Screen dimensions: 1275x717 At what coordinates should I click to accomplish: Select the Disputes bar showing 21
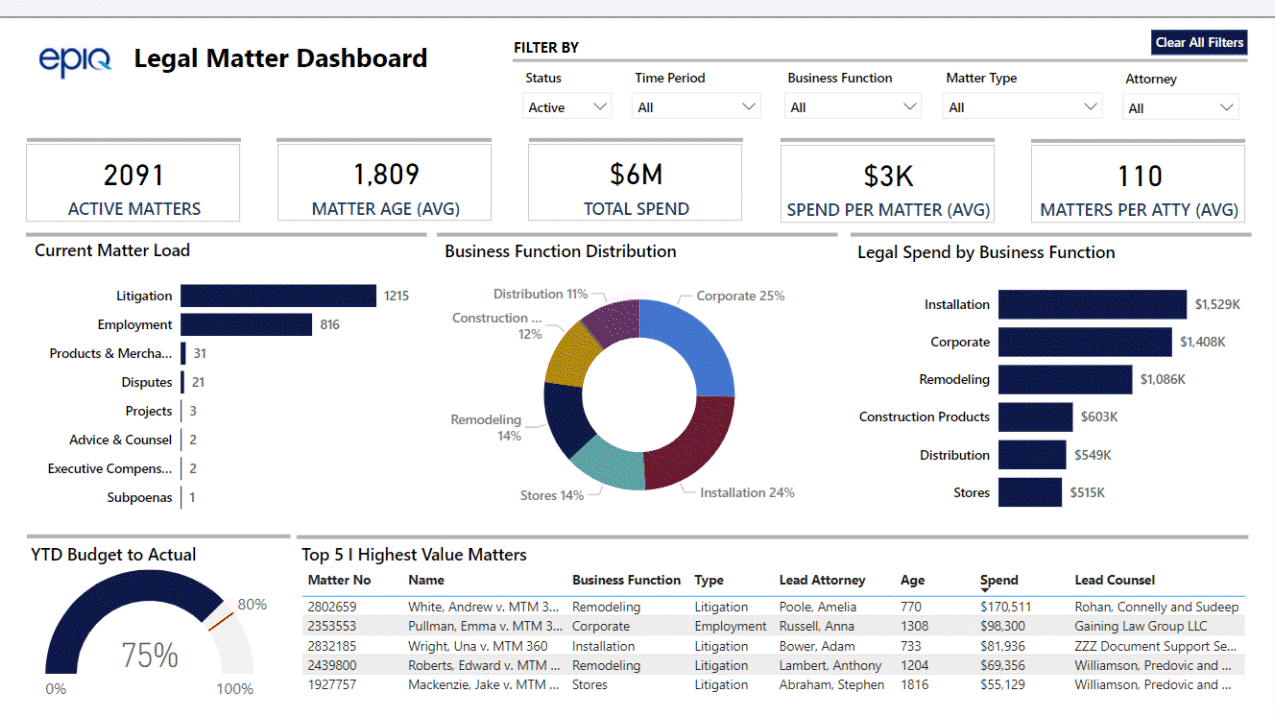(x=183, y=382)
